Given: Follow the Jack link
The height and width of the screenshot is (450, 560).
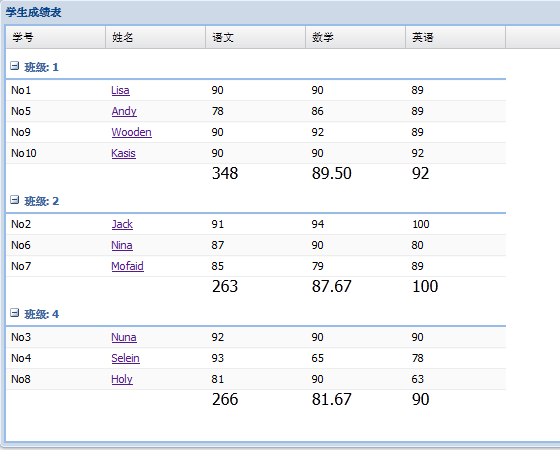Looking at the screenshot, I should [122, 224].
